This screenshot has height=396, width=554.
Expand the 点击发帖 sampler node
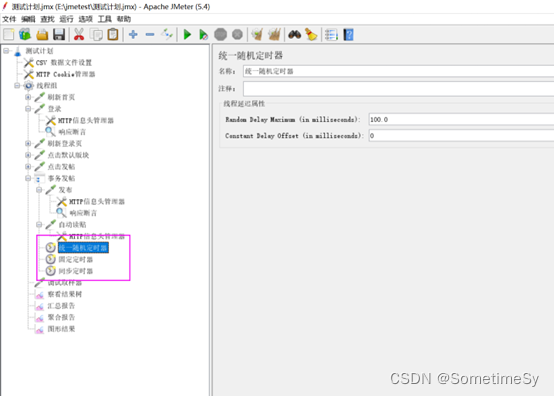(28, 166)
